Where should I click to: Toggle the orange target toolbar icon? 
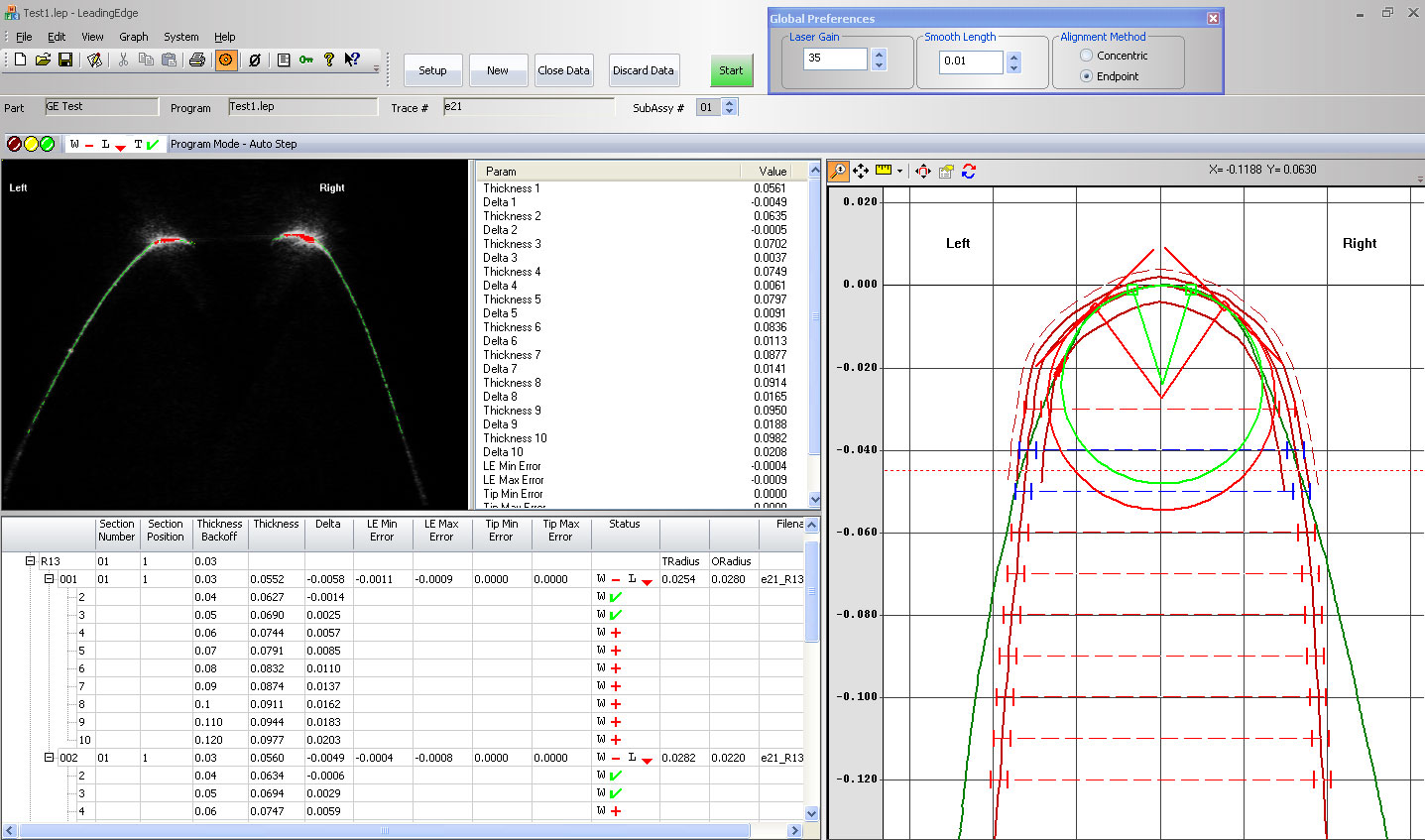pos(226,60)
